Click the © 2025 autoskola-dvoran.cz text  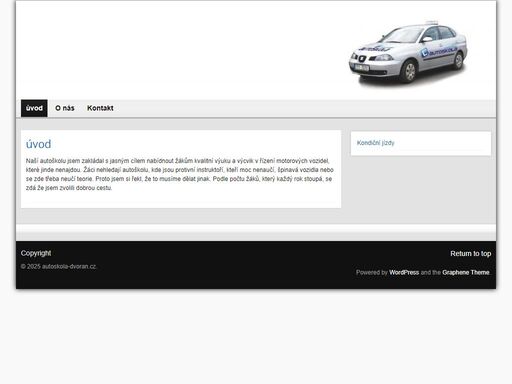click(x=59, y=266)
